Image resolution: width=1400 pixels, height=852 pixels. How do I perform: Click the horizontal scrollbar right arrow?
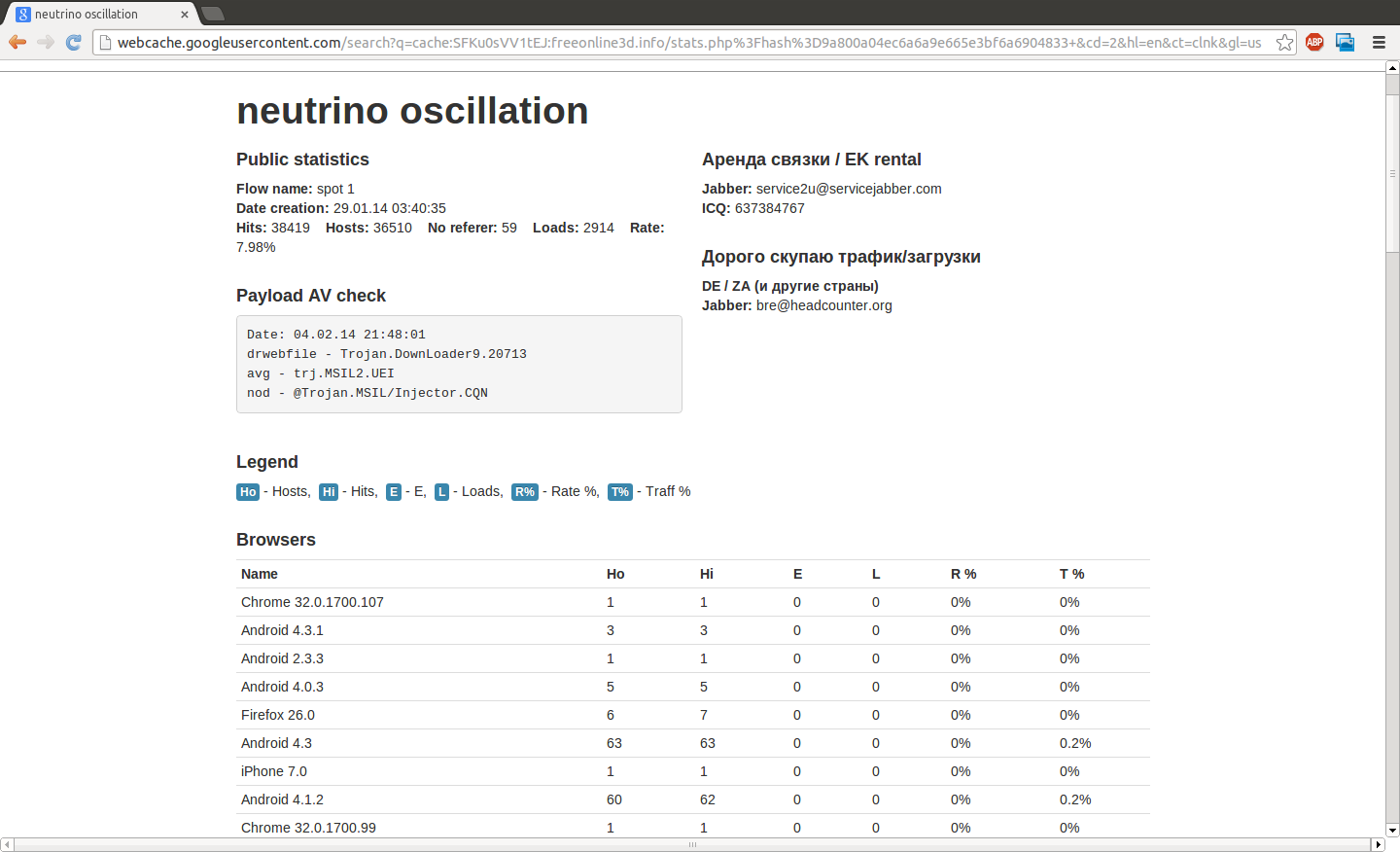point(1378,845)
